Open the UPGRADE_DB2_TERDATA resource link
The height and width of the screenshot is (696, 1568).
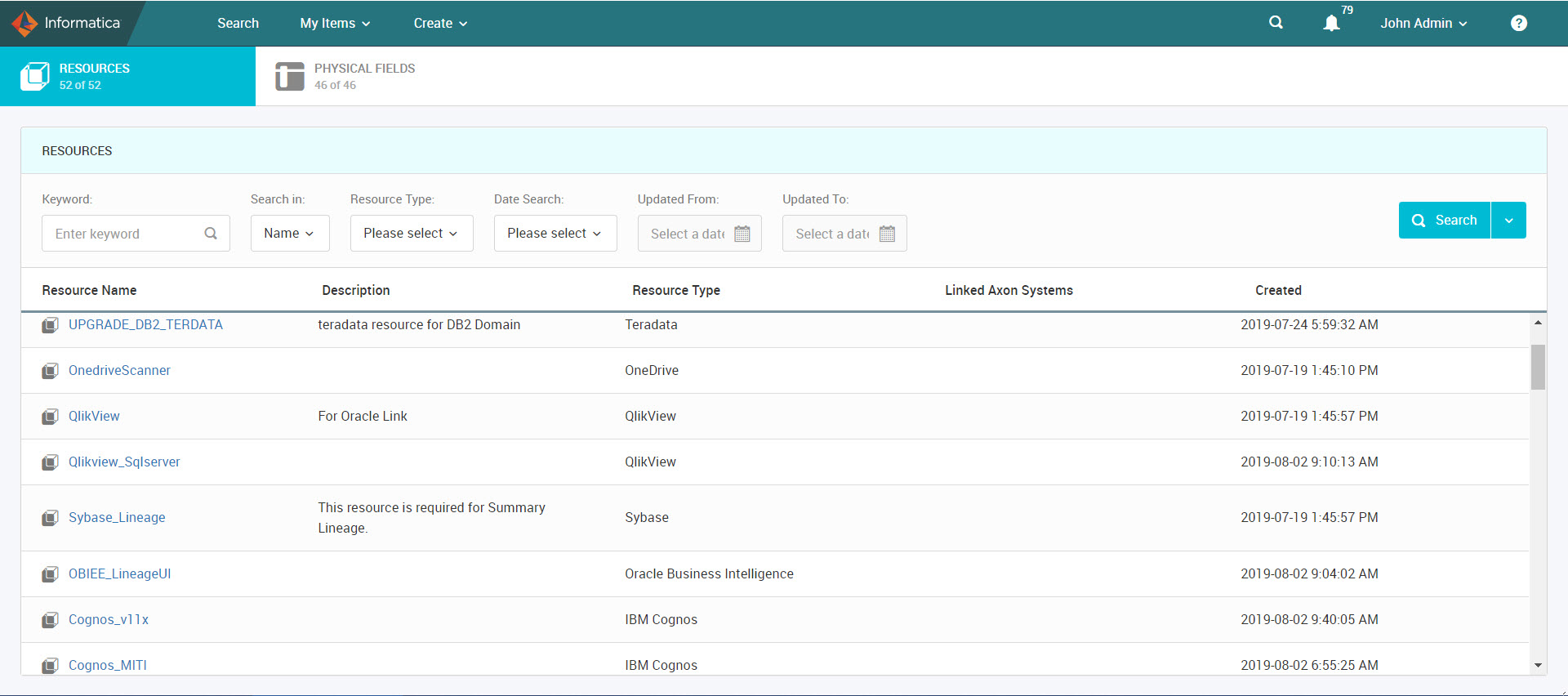click(145, 325)
